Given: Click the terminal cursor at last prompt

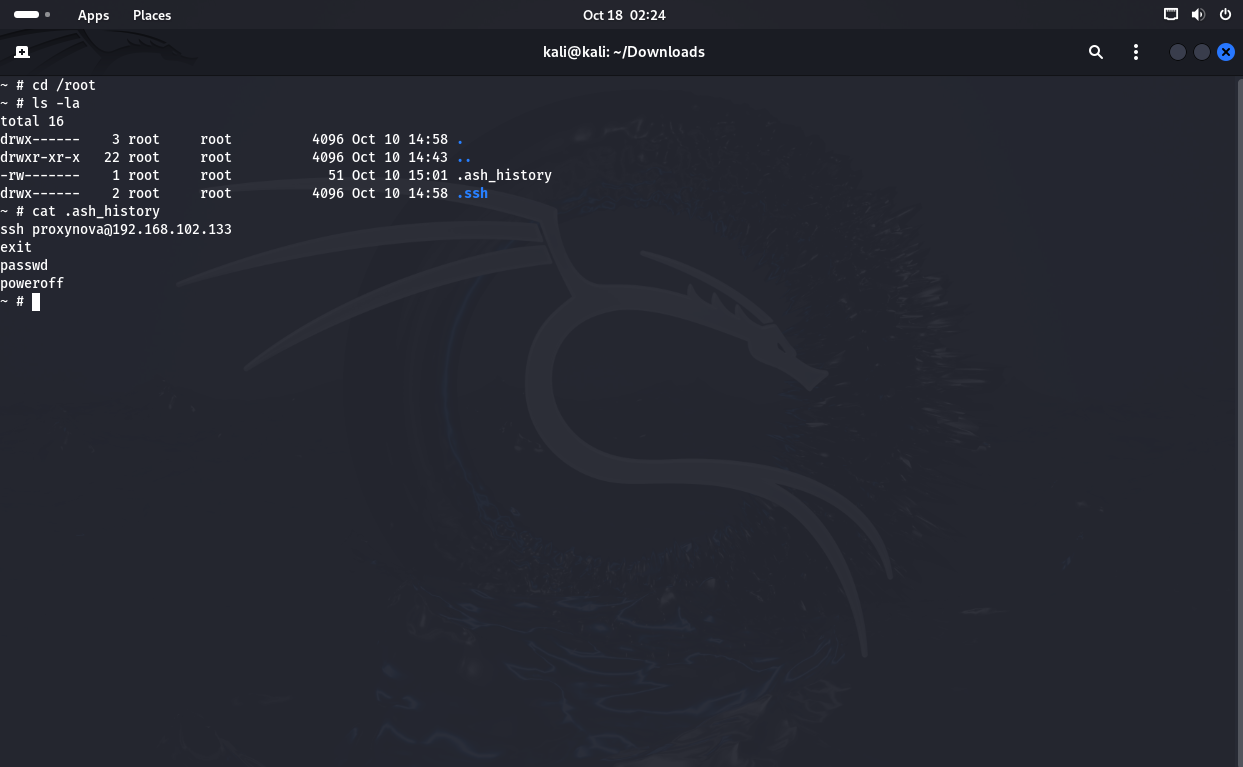Looking at the screenshot, I should click(x=36, y=301).
